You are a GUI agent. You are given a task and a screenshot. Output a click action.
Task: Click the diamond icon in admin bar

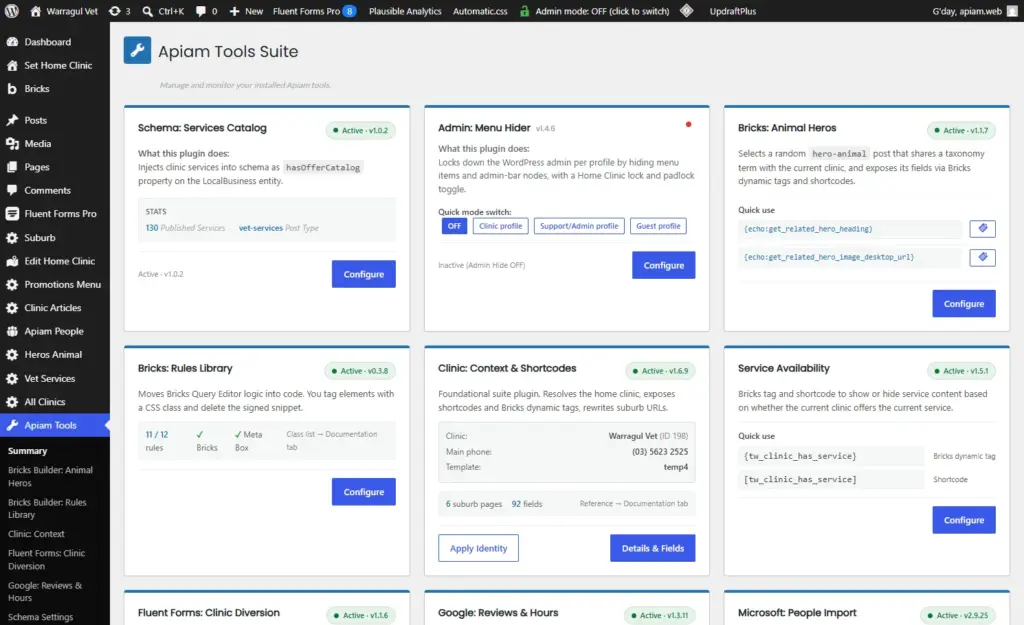coord(686,10)
